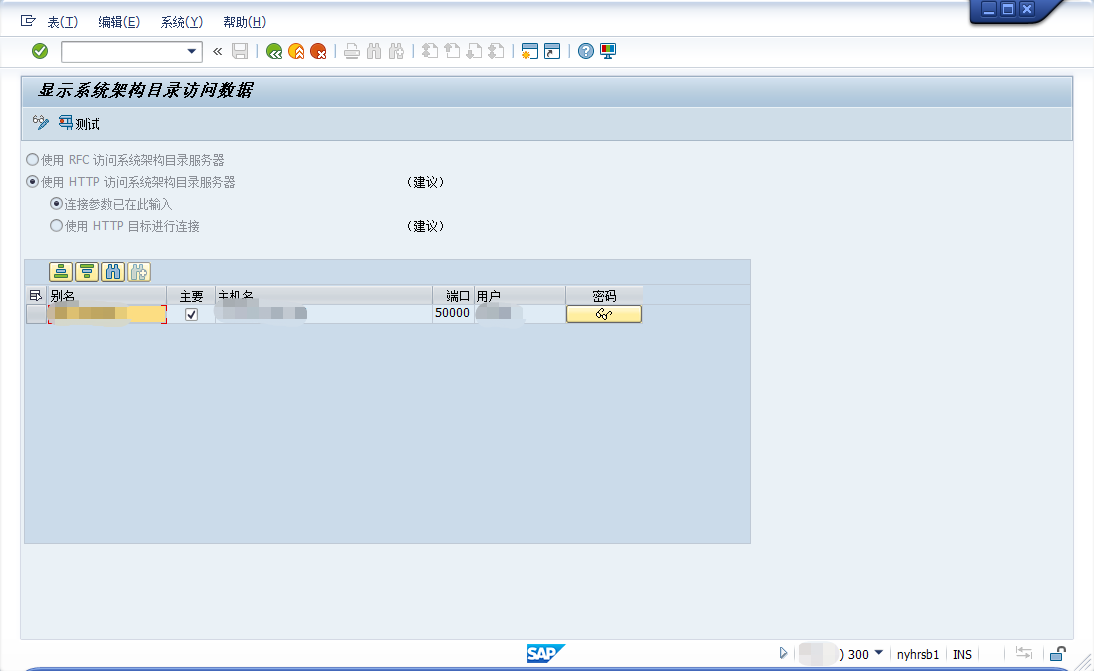Click the port value 50000 cell

(453, 313)
